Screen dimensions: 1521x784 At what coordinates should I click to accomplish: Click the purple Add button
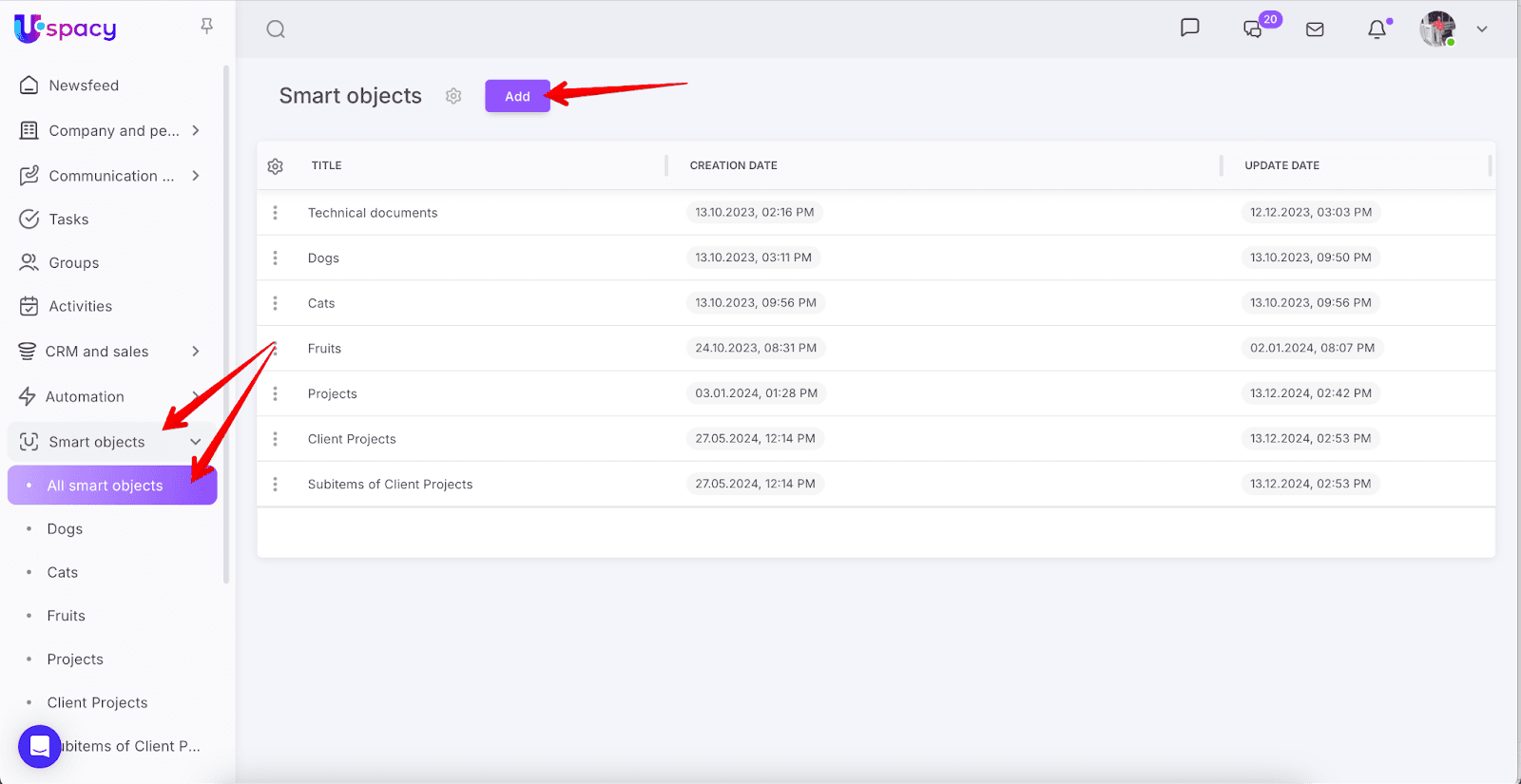coord(517,96)
